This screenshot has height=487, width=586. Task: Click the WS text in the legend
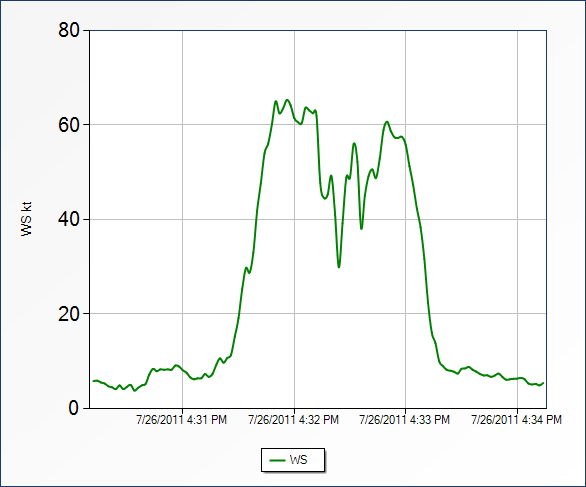click(x=298, y=460)
